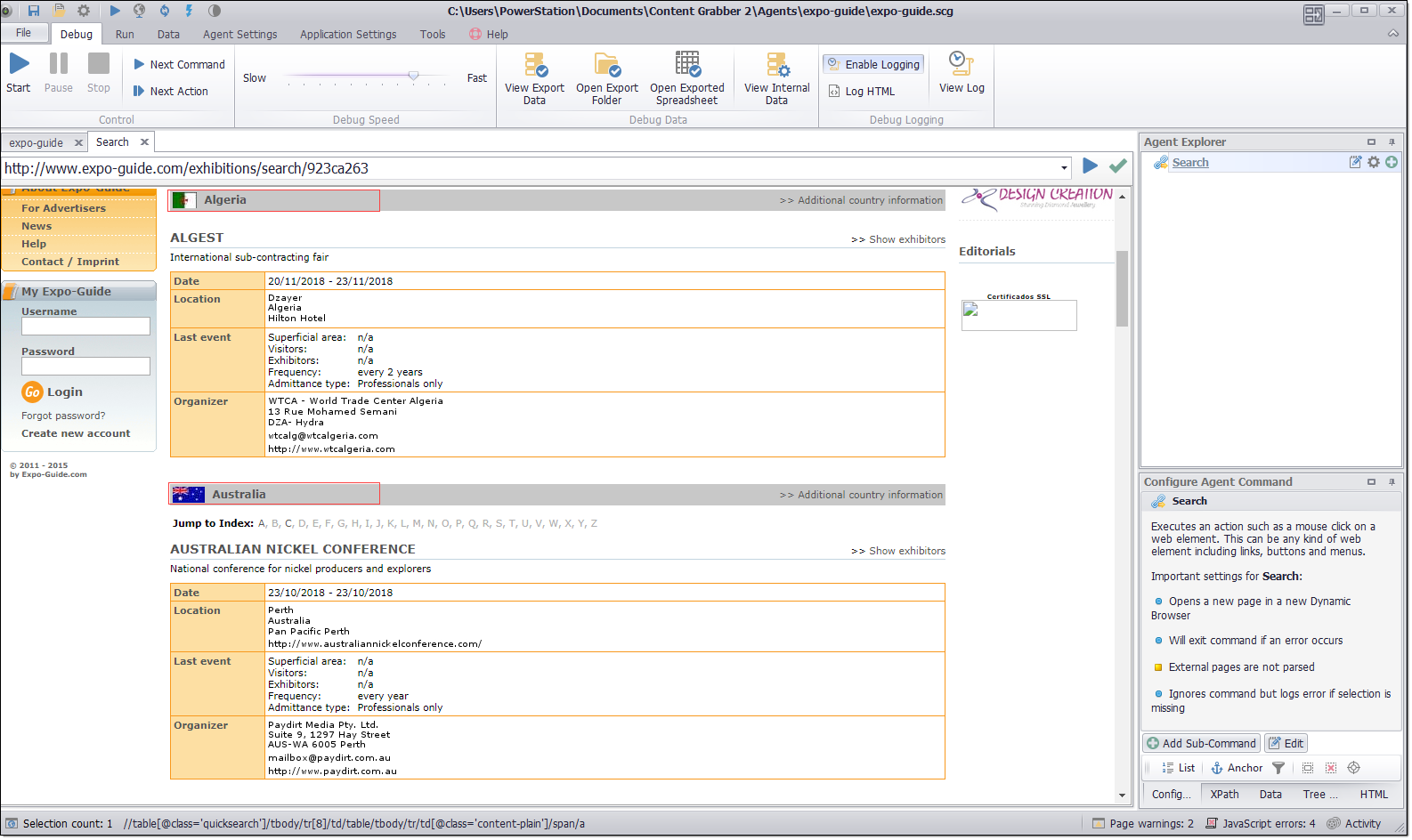The height and width of the screenshot is (840, 1412).
Task: Expand the URL address dropdown
Action: (1064, 168)
